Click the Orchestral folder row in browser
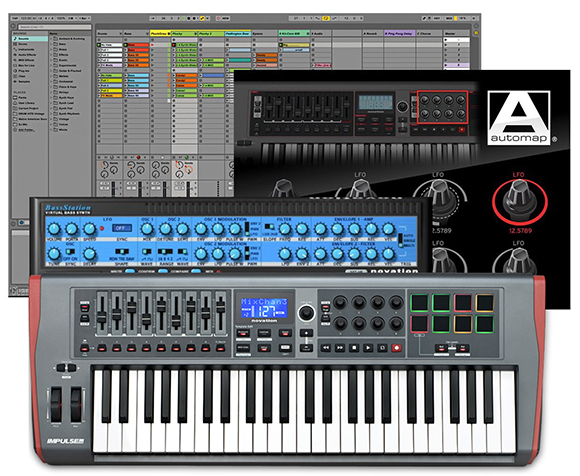This screenshot has width=580, height=476. tap(70, 81)
